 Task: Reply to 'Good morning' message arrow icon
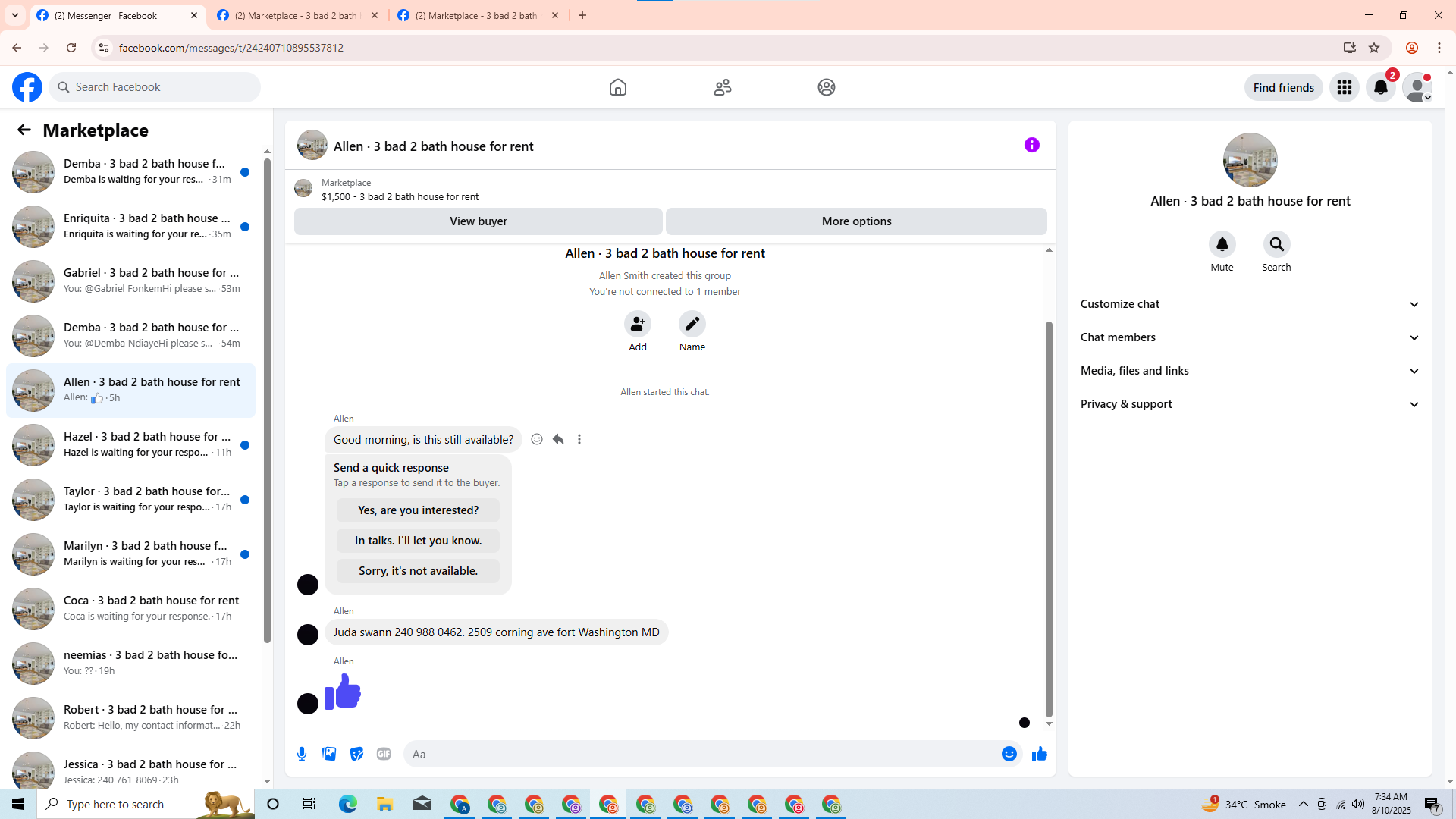click(558, 439)
